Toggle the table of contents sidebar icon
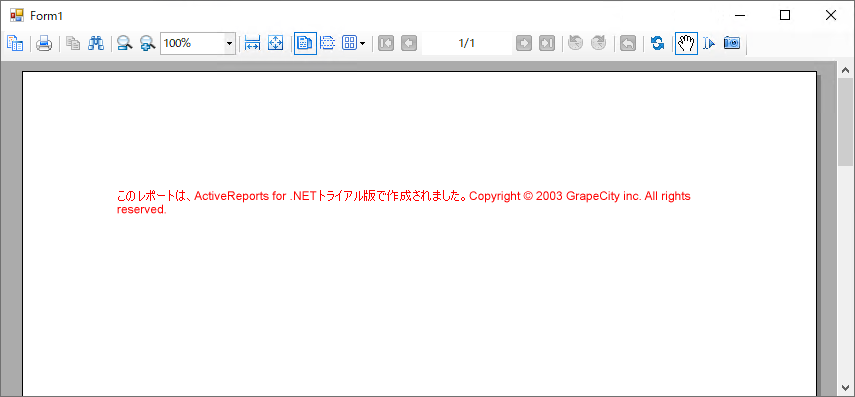This screenshot has width=855, height=397. tap(15, 43)
